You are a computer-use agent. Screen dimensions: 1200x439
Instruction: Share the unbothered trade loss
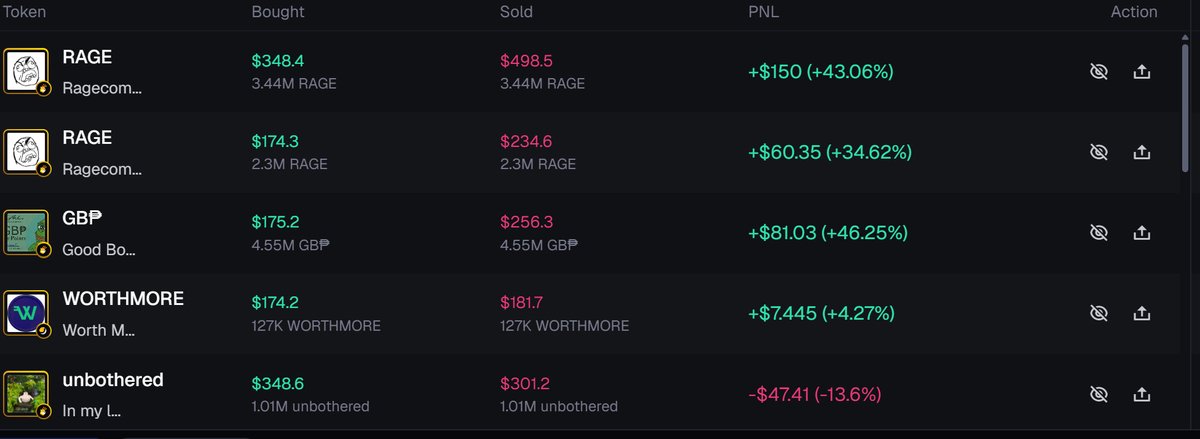[1141, 394]
